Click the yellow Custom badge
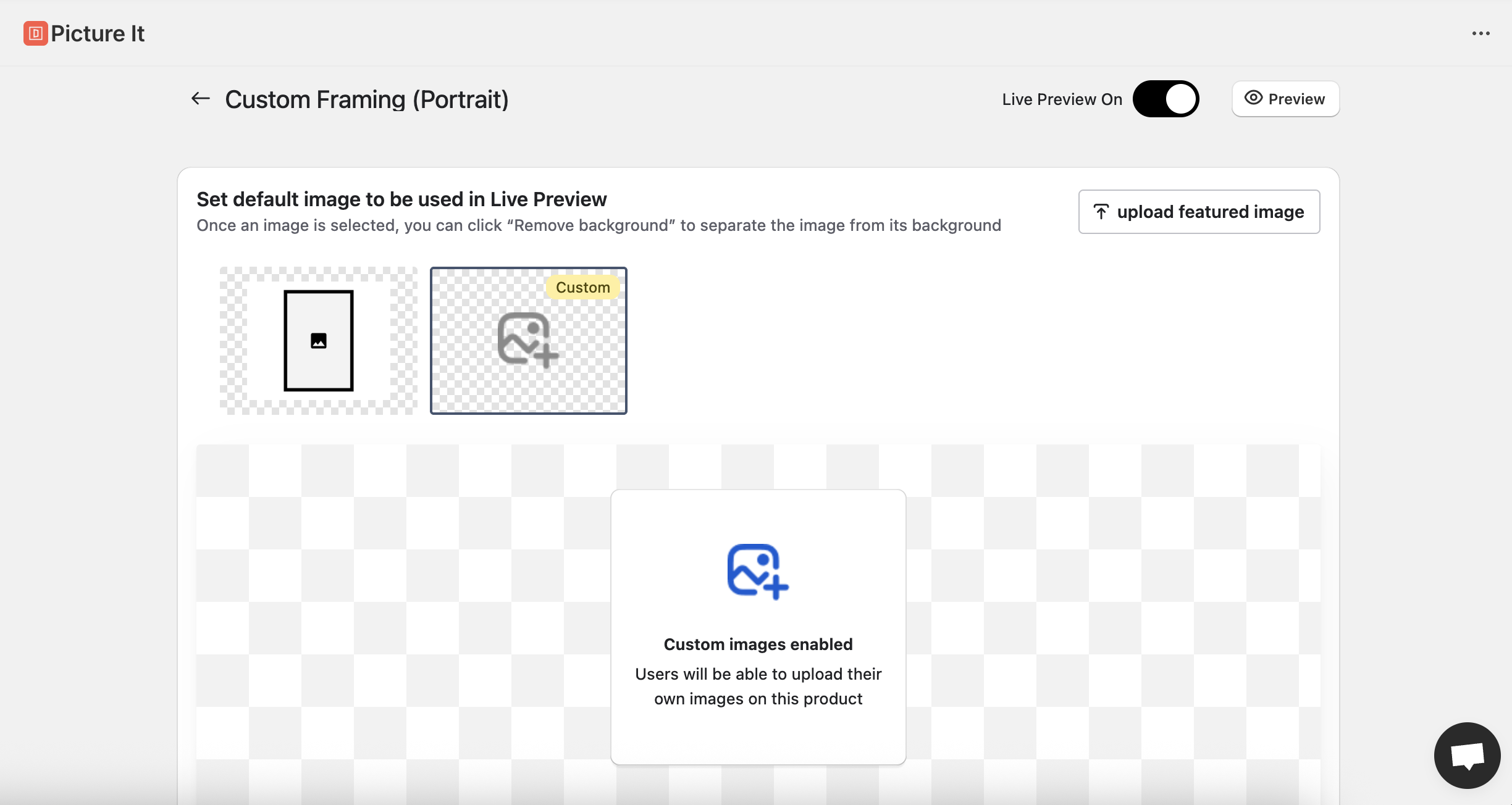1512x805 pixels. point(582,286)
